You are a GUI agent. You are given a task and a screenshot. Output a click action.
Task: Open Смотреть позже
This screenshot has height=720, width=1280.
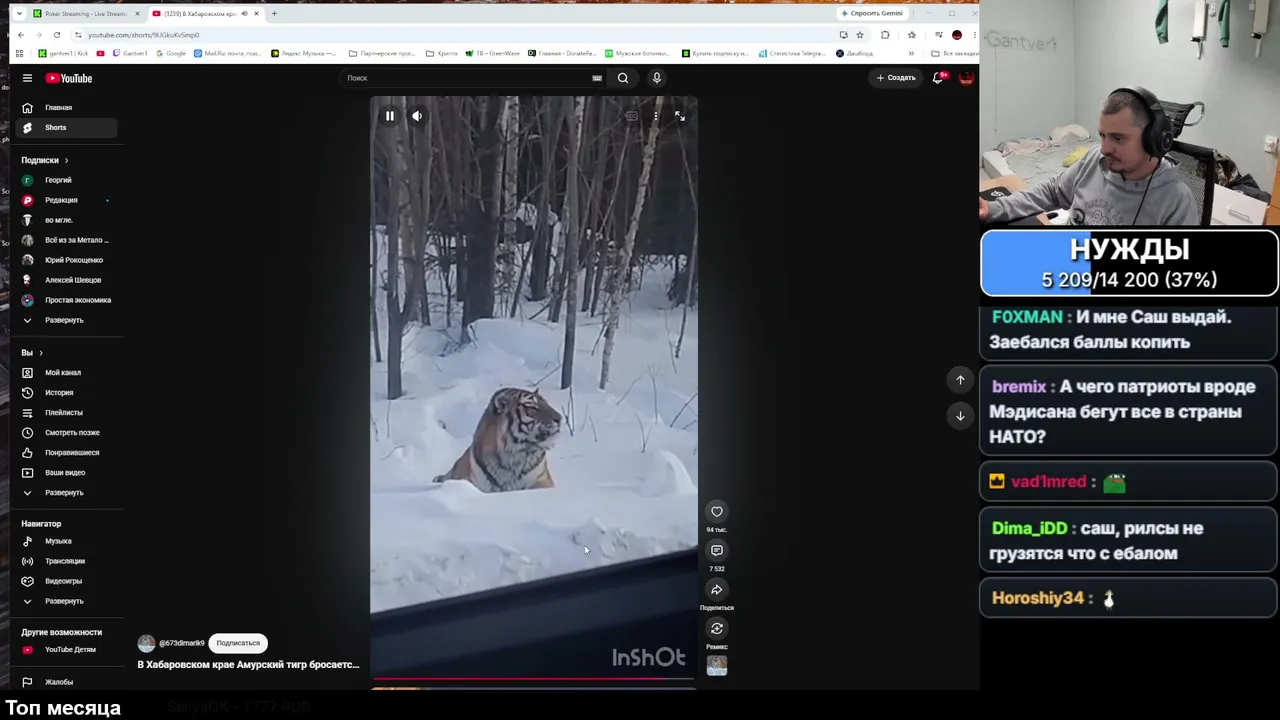click(x=67, y=433)
